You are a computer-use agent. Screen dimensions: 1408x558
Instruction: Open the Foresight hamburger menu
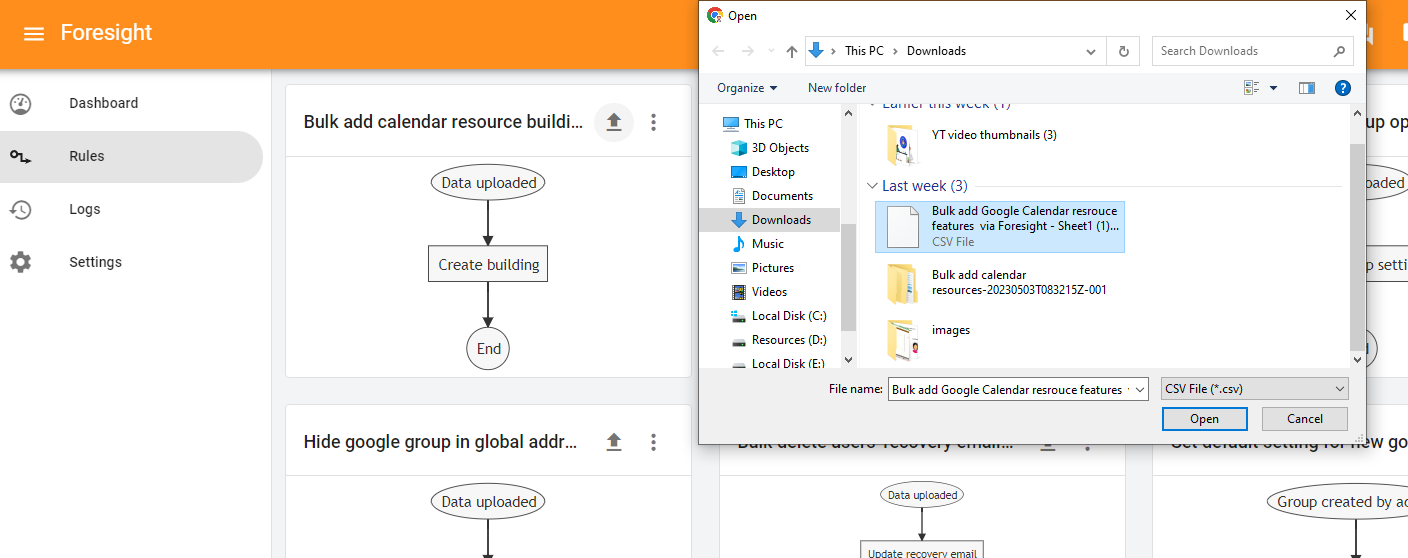pyautogui.click(x=34, y=34)
